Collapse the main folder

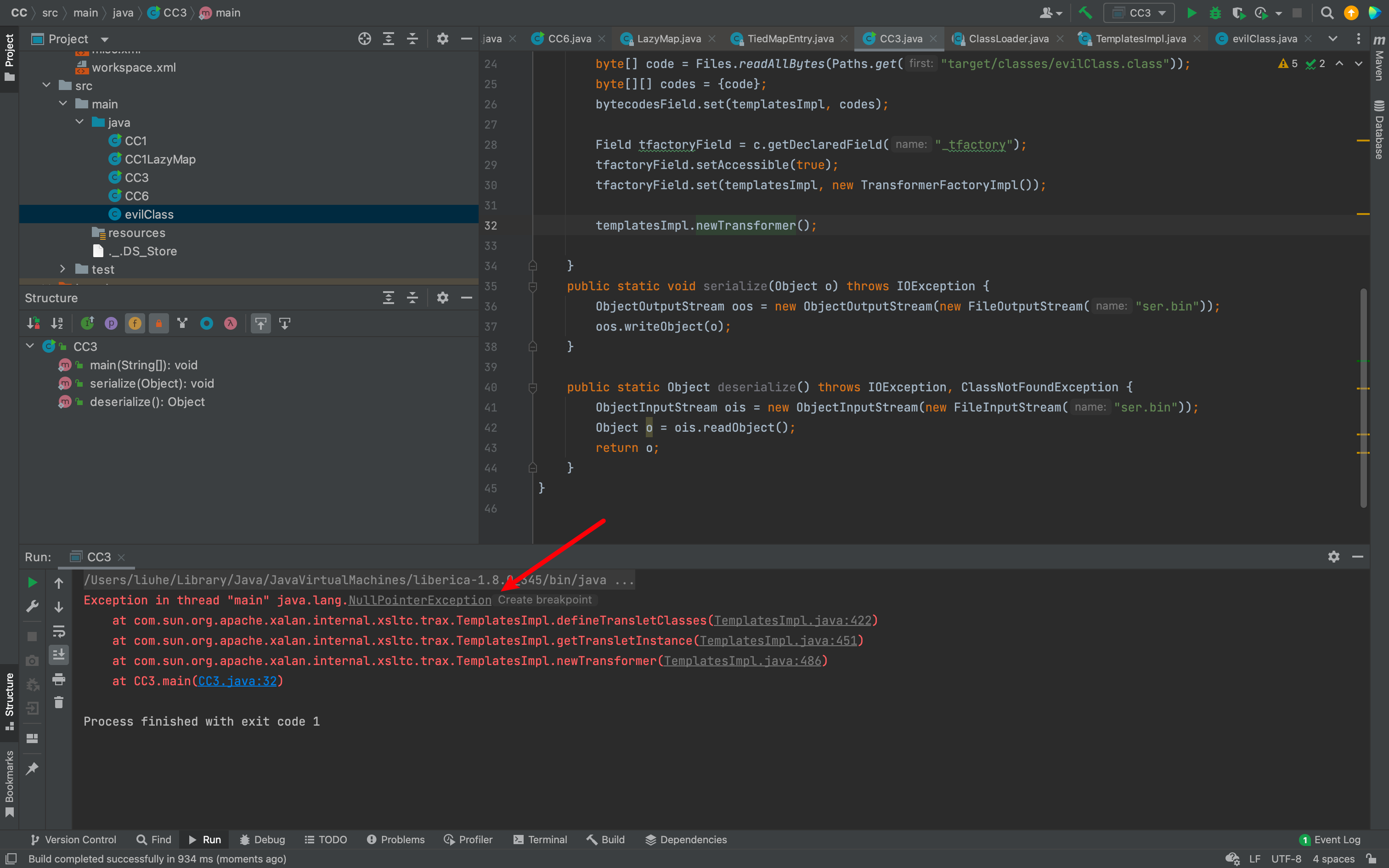63,104
